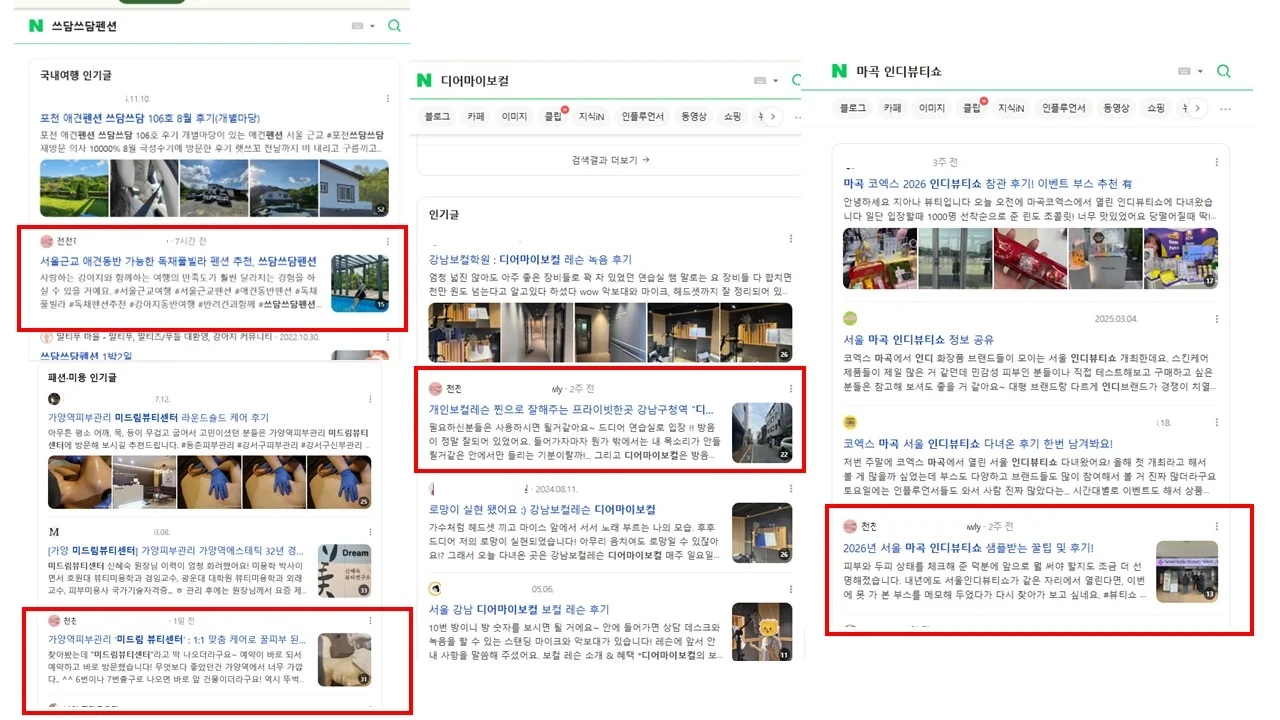Image resolution: width=1280 pixels, height=720 pixels.
Task: Select 이미지 tab in 마곡 인디뷰티쇼 search
Action: click(x=932, y=108)
